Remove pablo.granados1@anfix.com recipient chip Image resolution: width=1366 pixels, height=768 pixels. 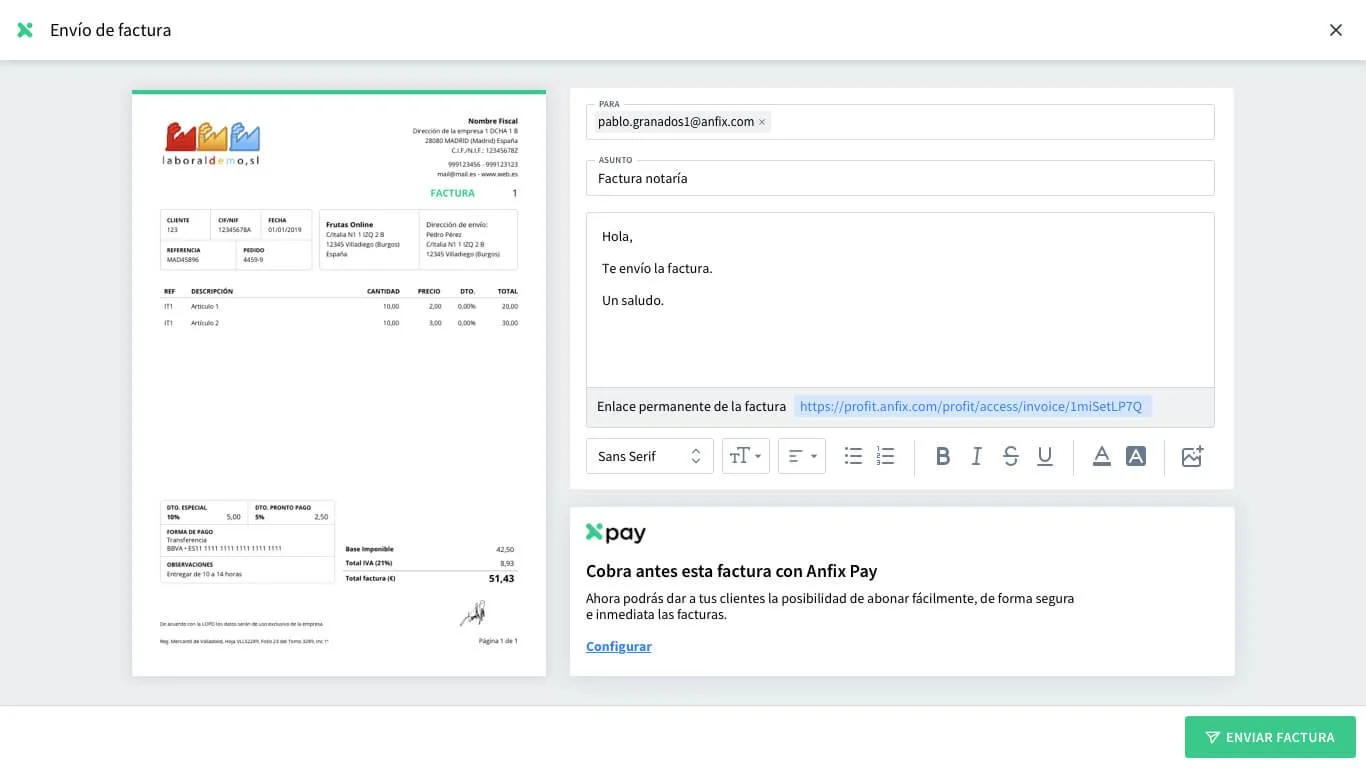[x=762, y=122]
